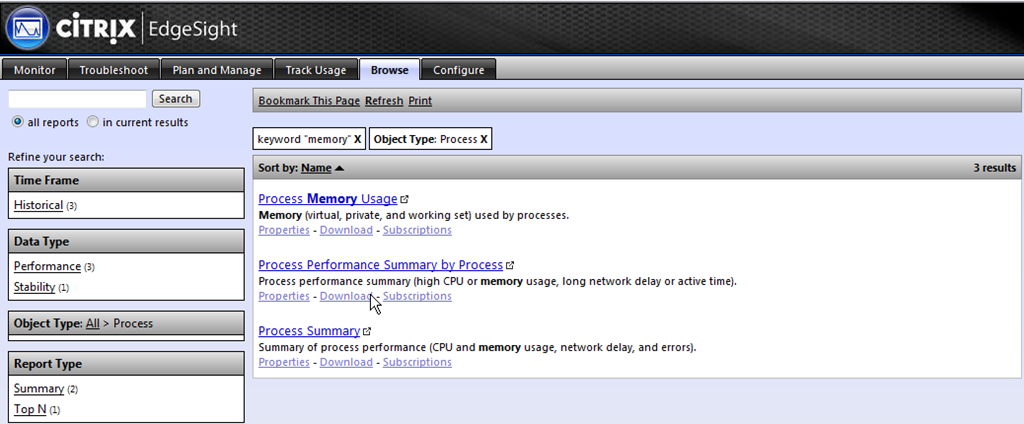Click the pop-out icon next to Process Summary

click(367, 331)
